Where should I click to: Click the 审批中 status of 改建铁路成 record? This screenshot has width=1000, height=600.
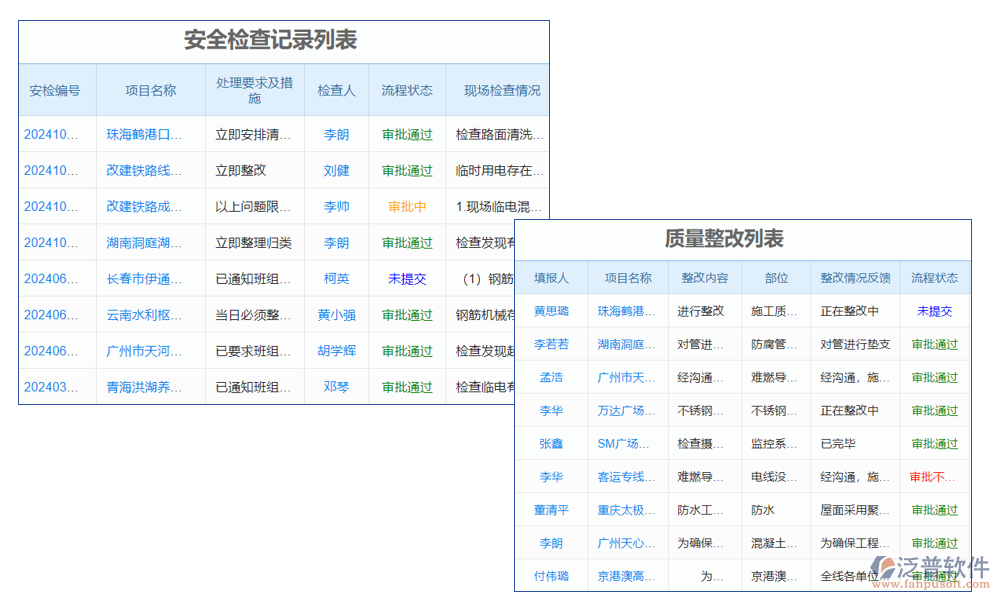[406, 206]
